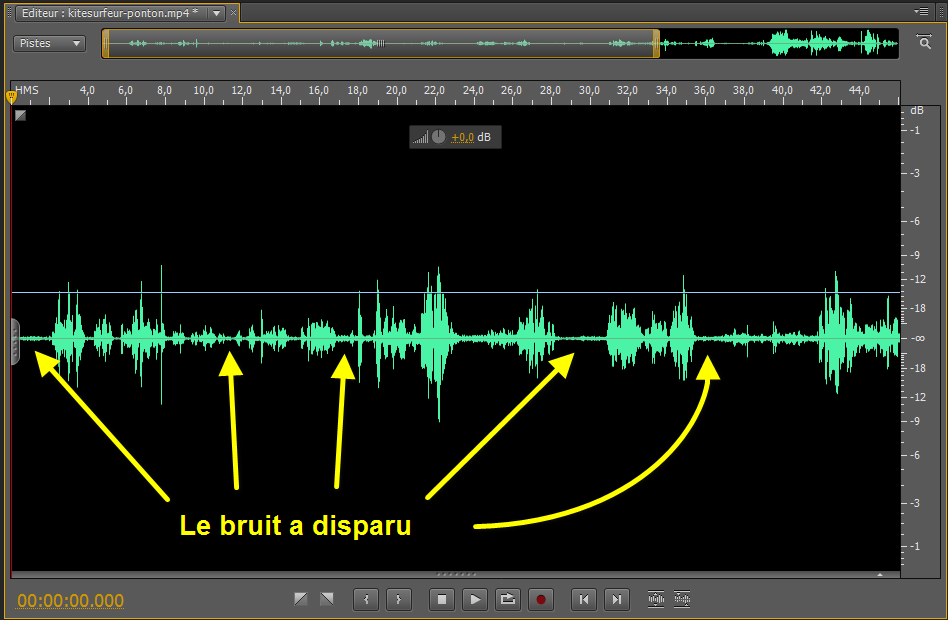The width and height of the screenshot is (948, 620).
Task: Click the panel grip dots left of editor tab
Action: pos(9,13)
